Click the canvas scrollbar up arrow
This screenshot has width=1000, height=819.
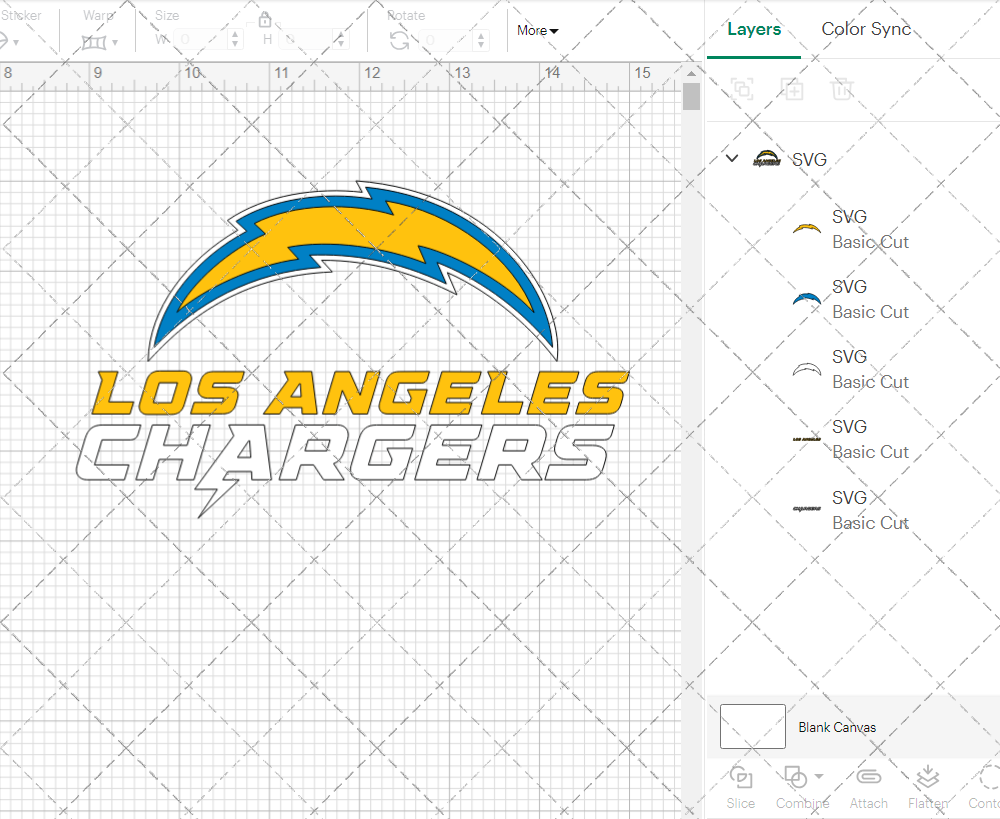[x=691, y=73]
